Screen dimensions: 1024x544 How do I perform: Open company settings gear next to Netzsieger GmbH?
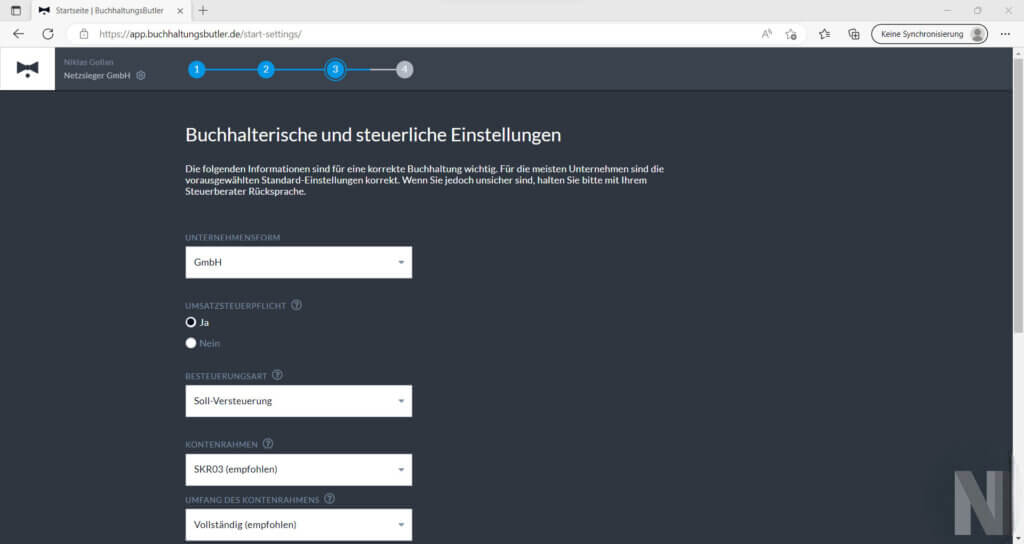(x=140, y=76)
